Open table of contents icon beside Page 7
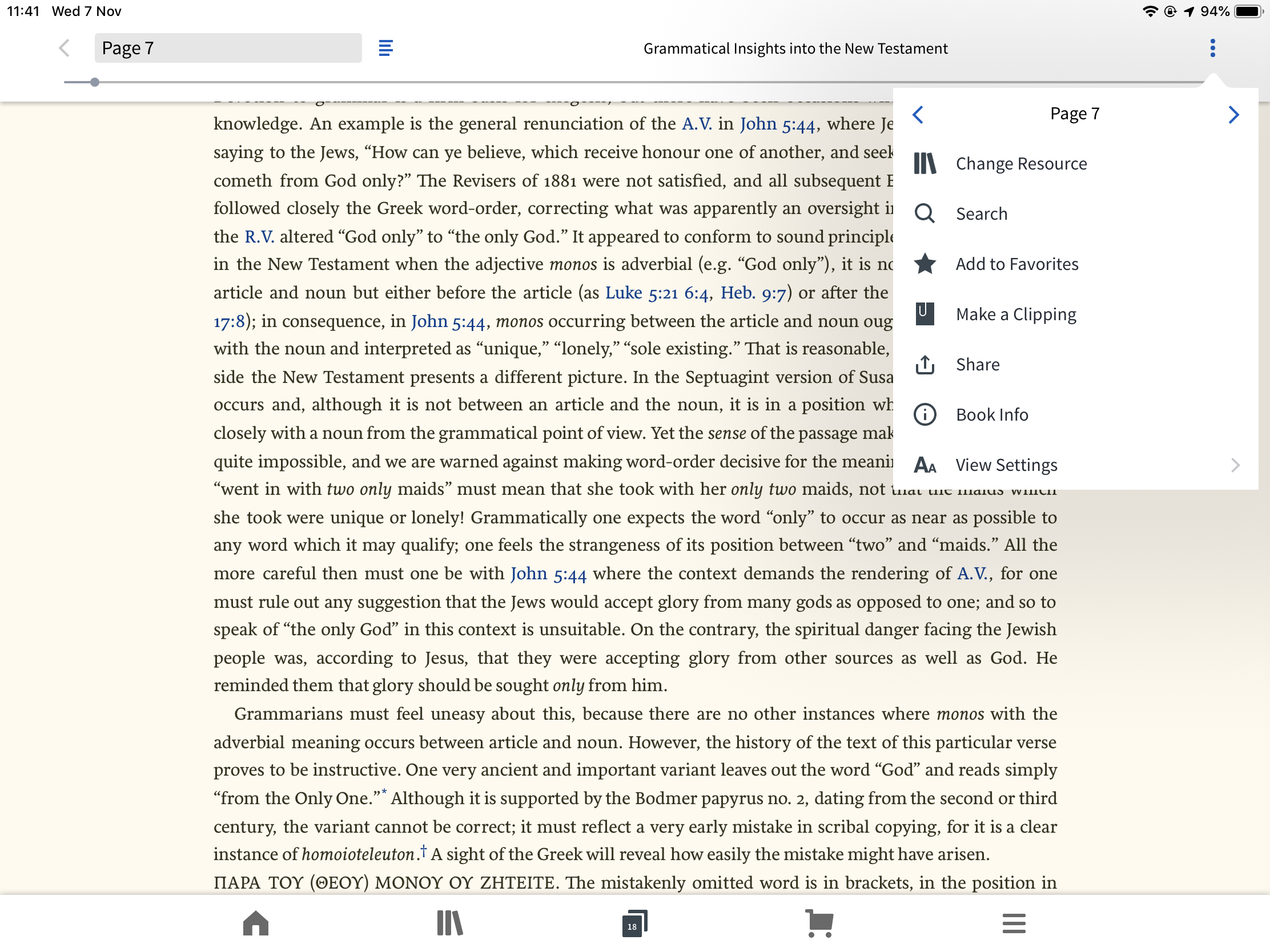Viewport: 1270px width, 952px height. coord(386,48)
